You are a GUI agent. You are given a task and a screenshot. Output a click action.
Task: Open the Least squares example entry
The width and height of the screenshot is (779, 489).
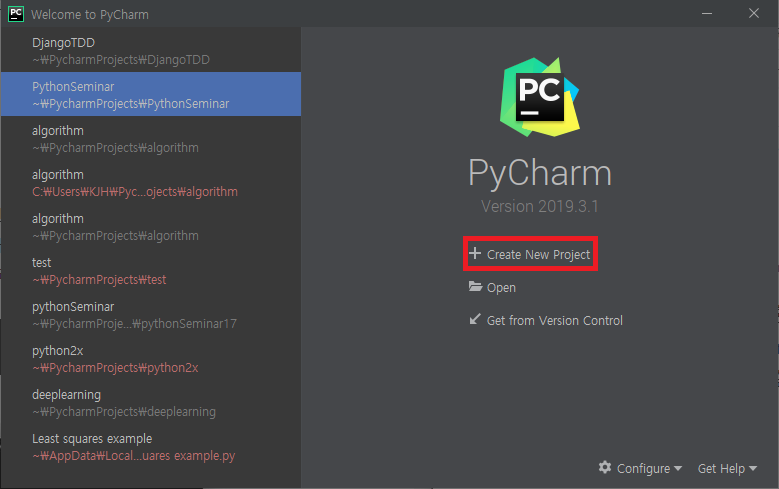(x=151, y=446)
